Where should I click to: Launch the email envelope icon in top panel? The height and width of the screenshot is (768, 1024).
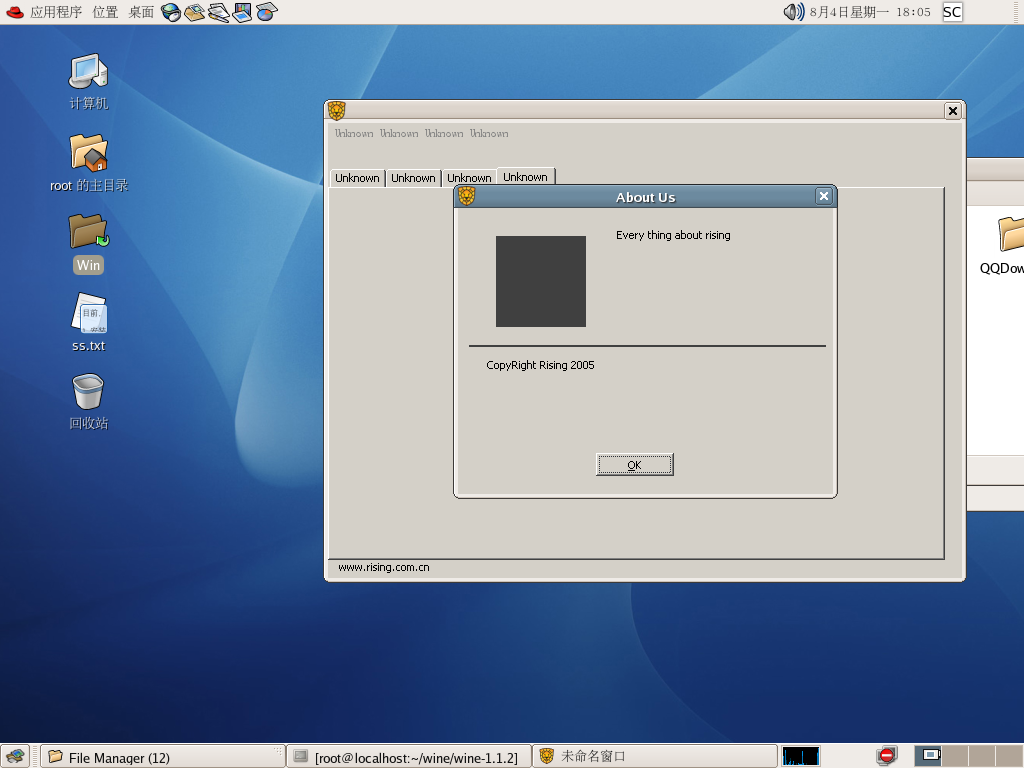click(x=194, y=12)
